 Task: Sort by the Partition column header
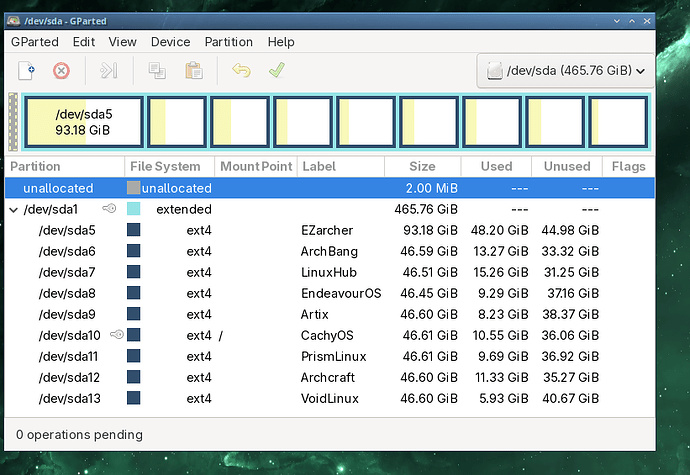pyautogui.click(x=65, y=166)
